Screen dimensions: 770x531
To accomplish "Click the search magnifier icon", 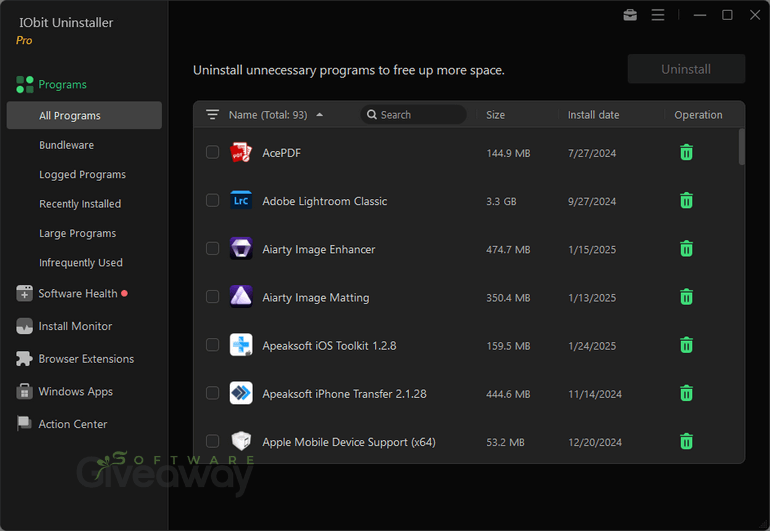I will (x=372, y=114).
